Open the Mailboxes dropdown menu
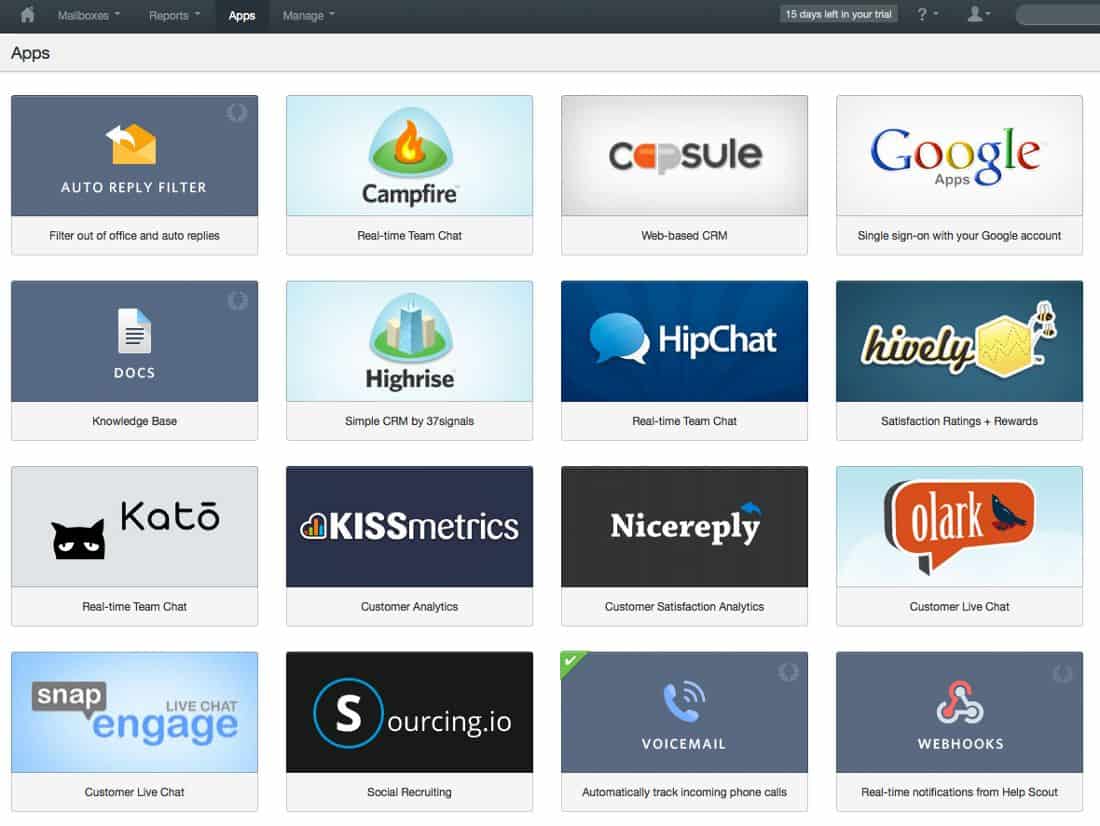 88,15
